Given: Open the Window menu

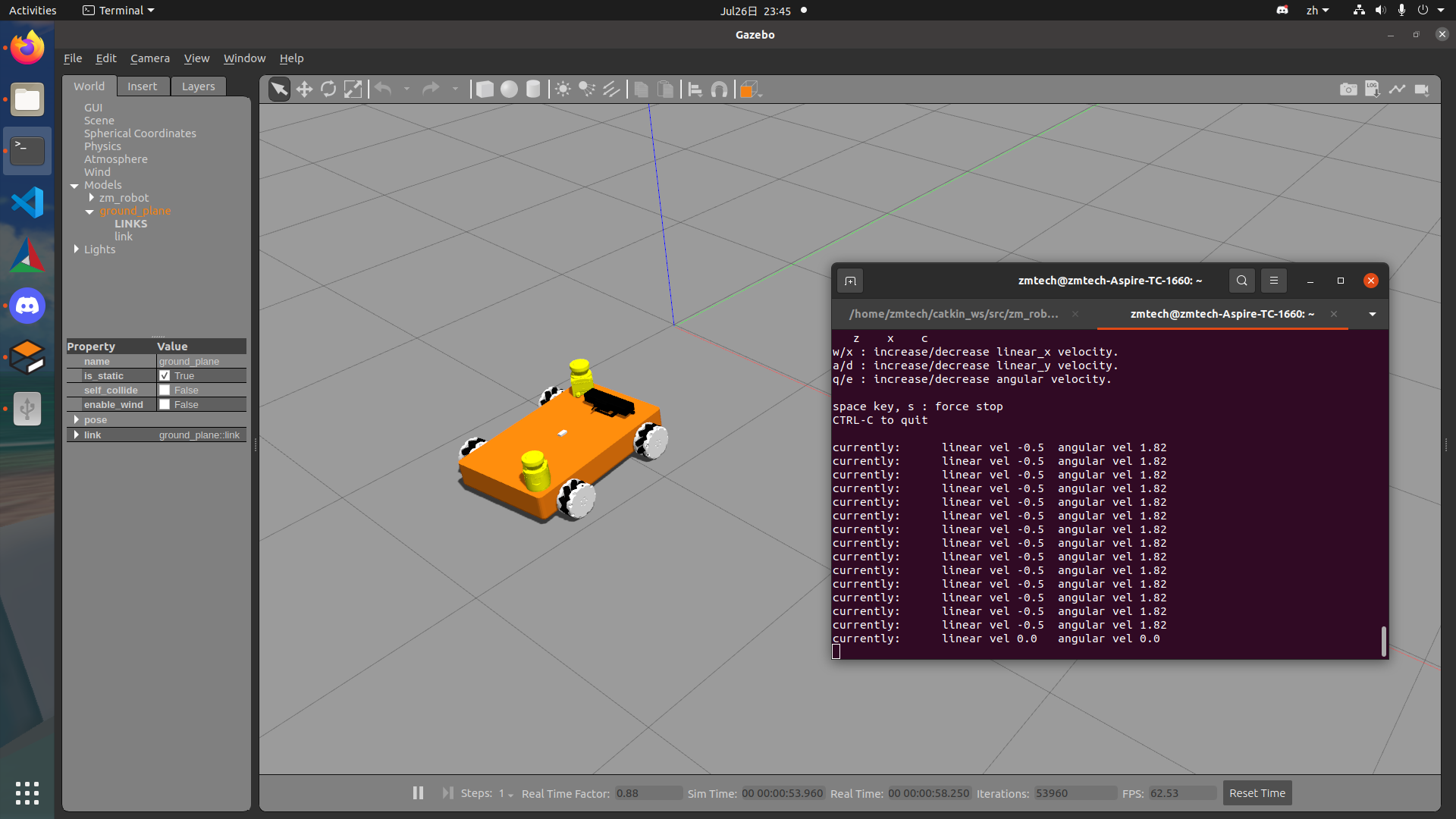Looking at the screenshot, I should click(x=244, y=58).
